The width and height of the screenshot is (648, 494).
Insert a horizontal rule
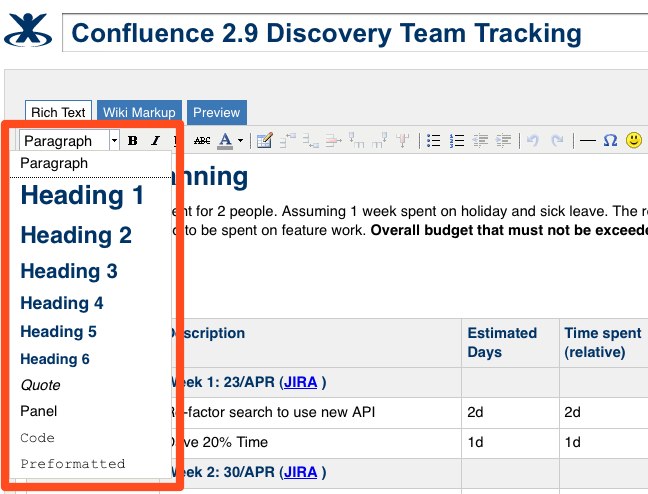[588, 141]
